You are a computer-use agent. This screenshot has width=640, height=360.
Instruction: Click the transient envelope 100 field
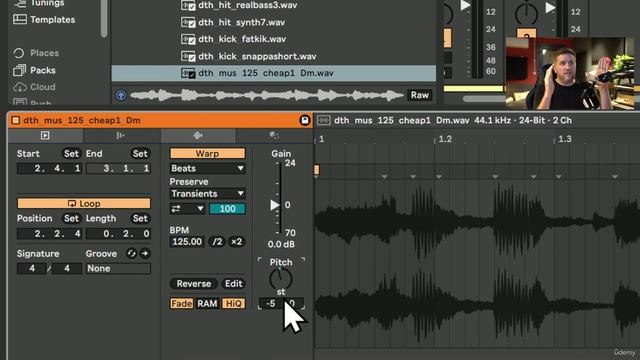(x=227, y=209)
